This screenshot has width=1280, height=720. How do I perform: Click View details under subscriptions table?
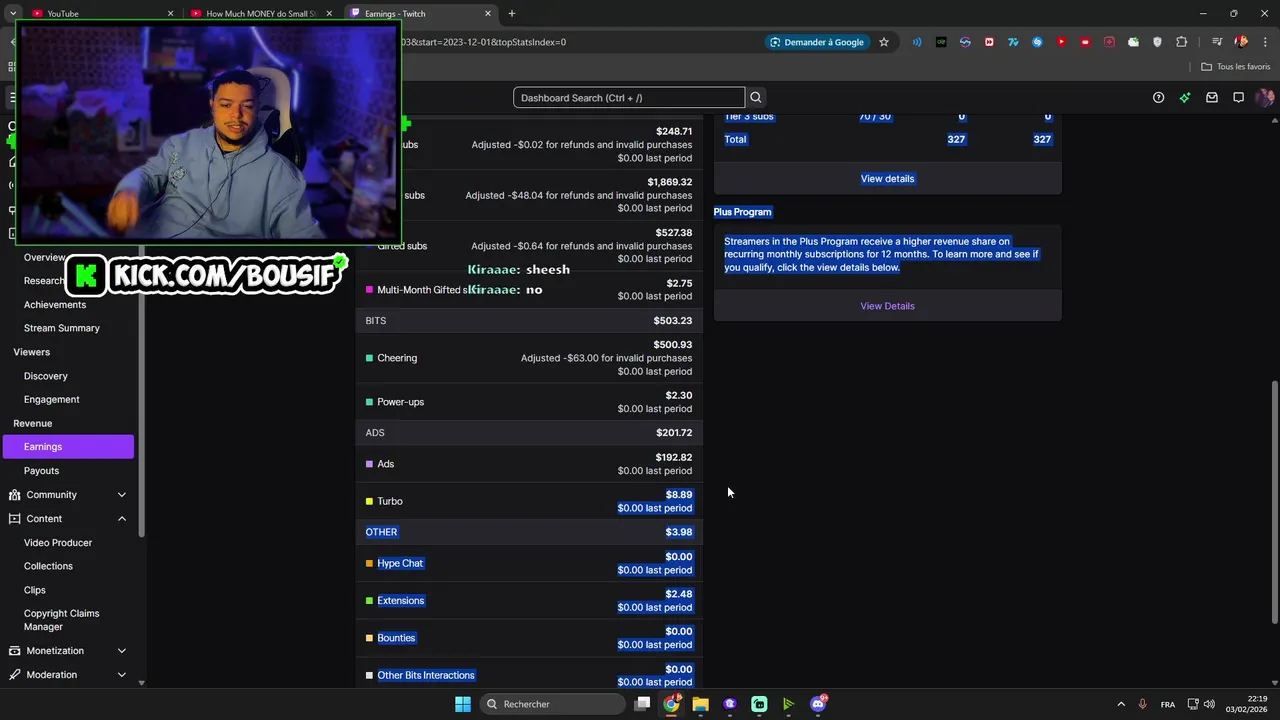887,179
